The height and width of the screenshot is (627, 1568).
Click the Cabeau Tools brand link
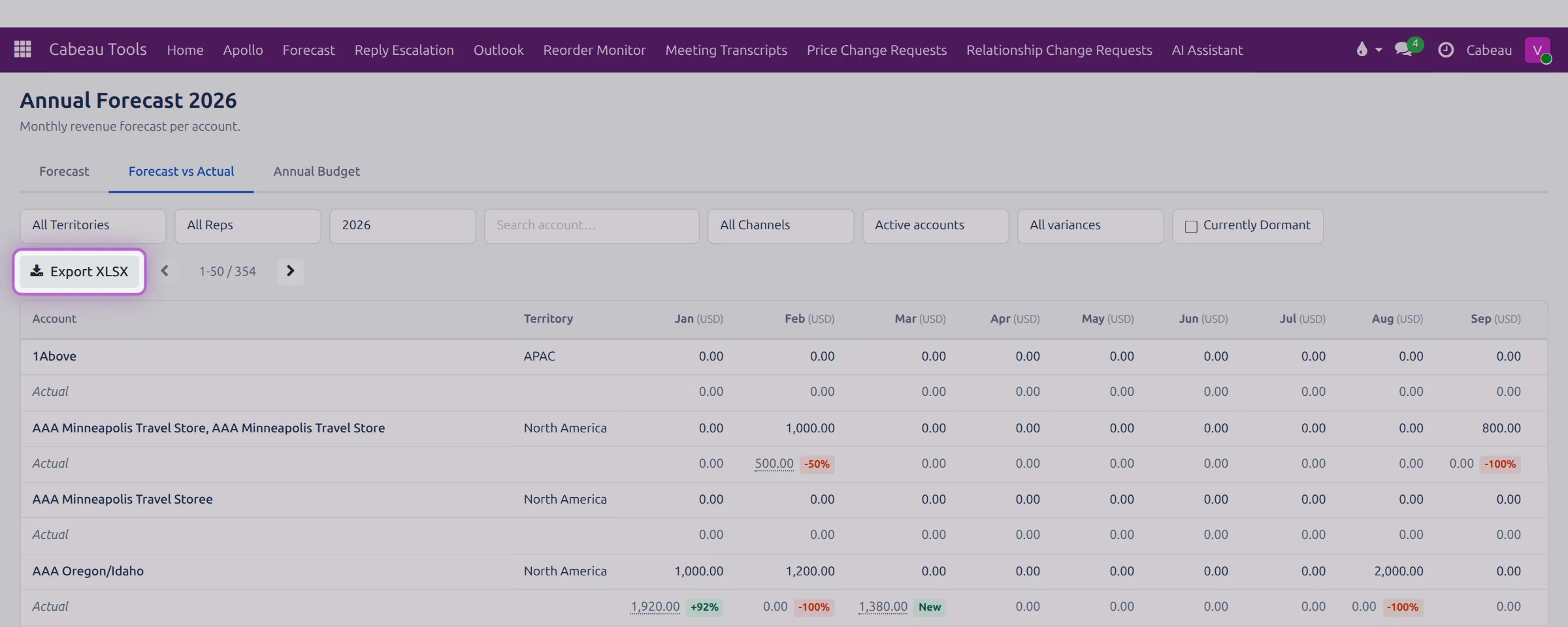click(98, 50)
